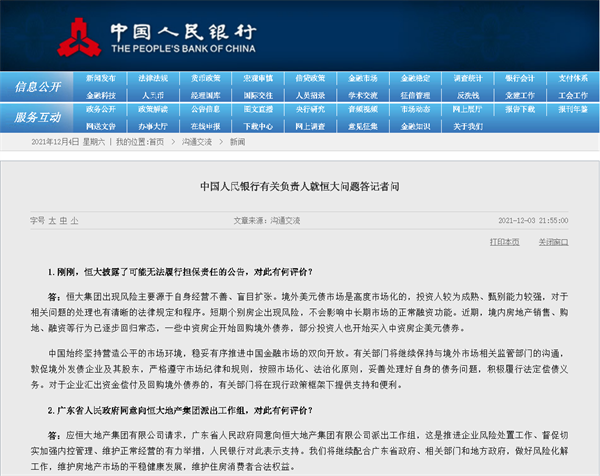Navigate to 网送文告
Image resolution: width=600 pixels, height=476 pixels.
click(101, 126)
